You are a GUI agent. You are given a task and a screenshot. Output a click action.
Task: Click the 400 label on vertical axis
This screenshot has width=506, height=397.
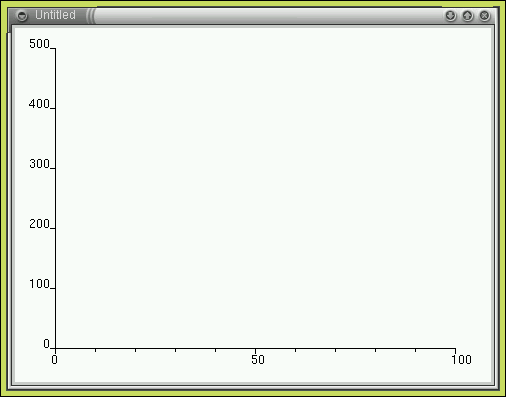pyautogui.click(x=39, y=104)
